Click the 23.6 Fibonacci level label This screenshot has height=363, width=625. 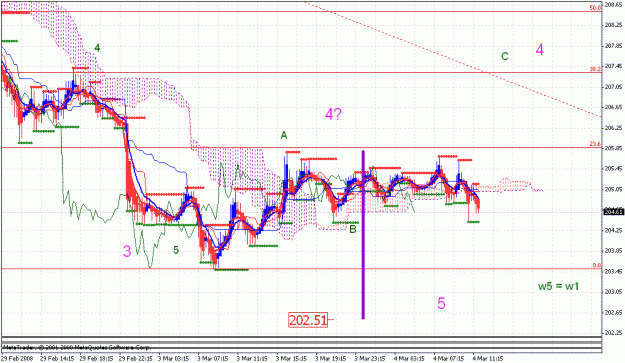pyautogui.click(x=596, y=144)
